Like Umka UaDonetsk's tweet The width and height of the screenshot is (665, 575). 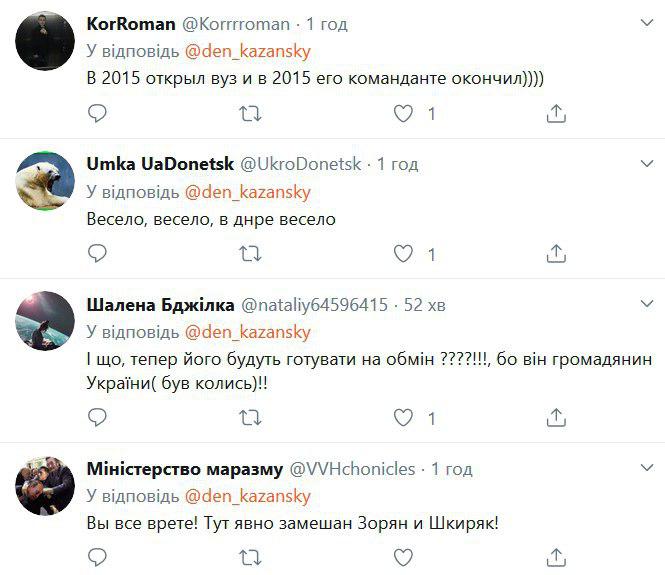(403, 255)
